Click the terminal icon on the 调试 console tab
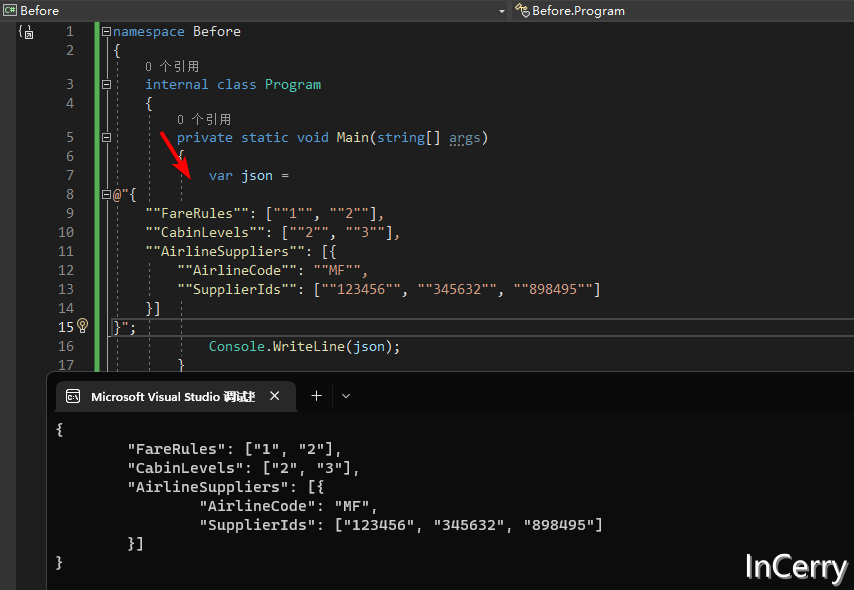 click(x=73, y=396)
